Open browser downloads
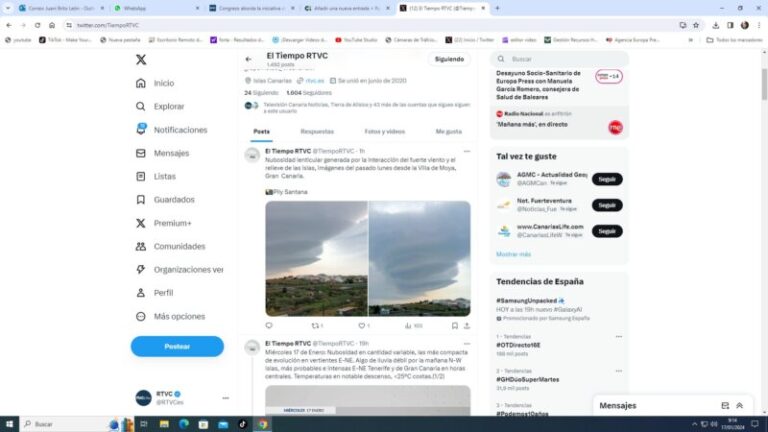The width and height of the screenshot is (768, 432). [716, 25]
